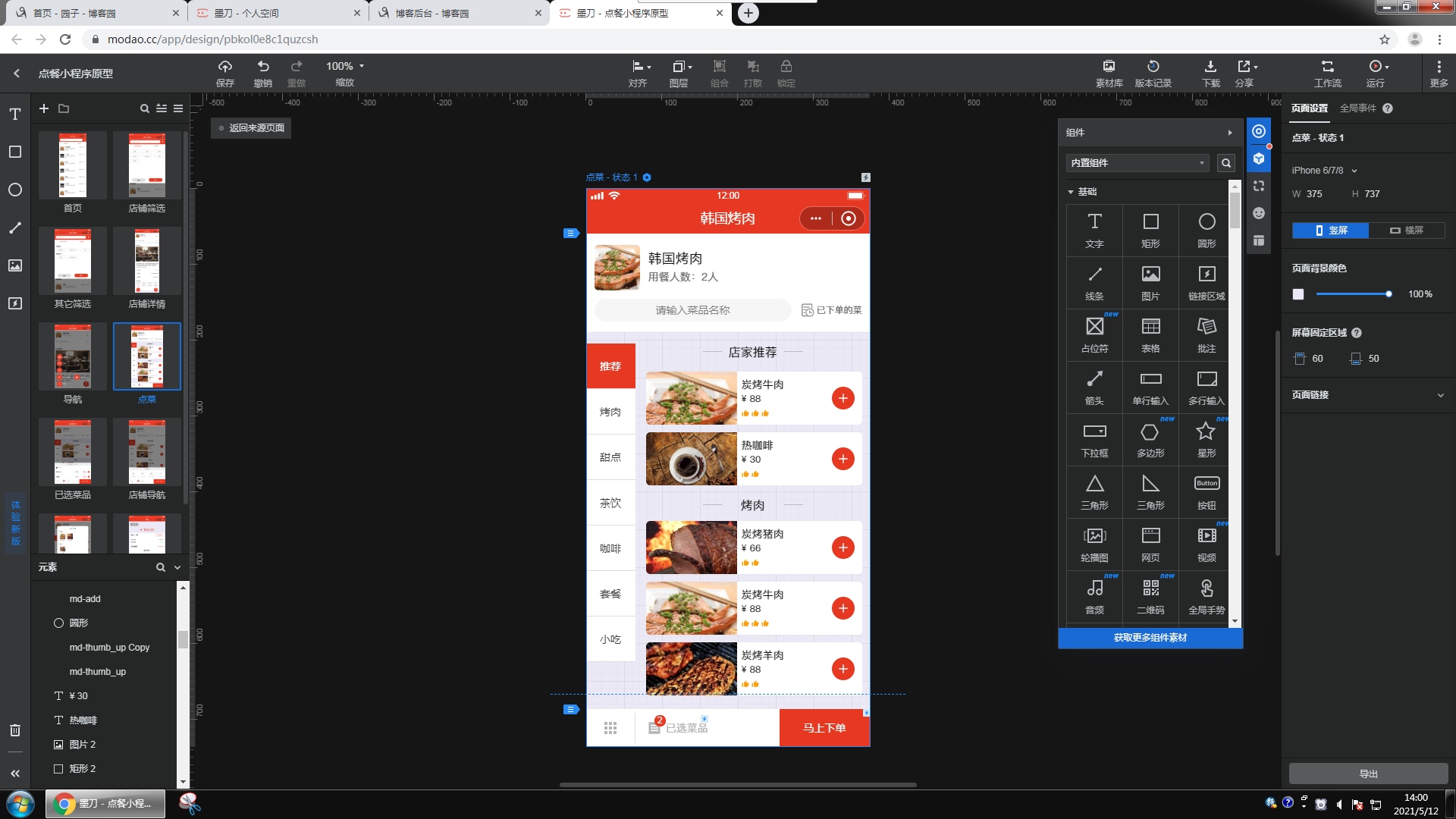
Task: Click 获取更多组件素材 button
Action: (1150, 638)
